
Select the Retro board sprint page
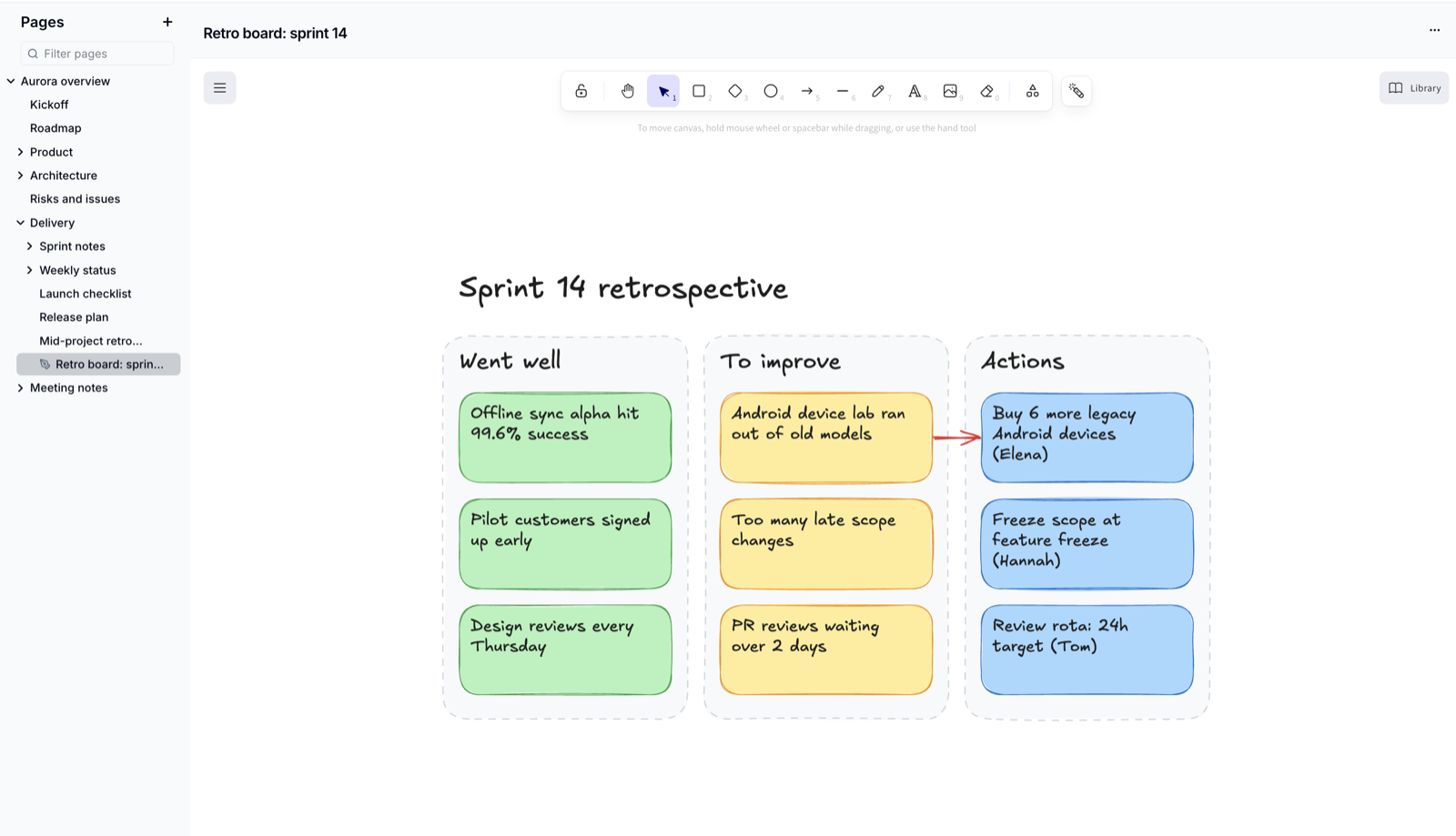(98, 364)
